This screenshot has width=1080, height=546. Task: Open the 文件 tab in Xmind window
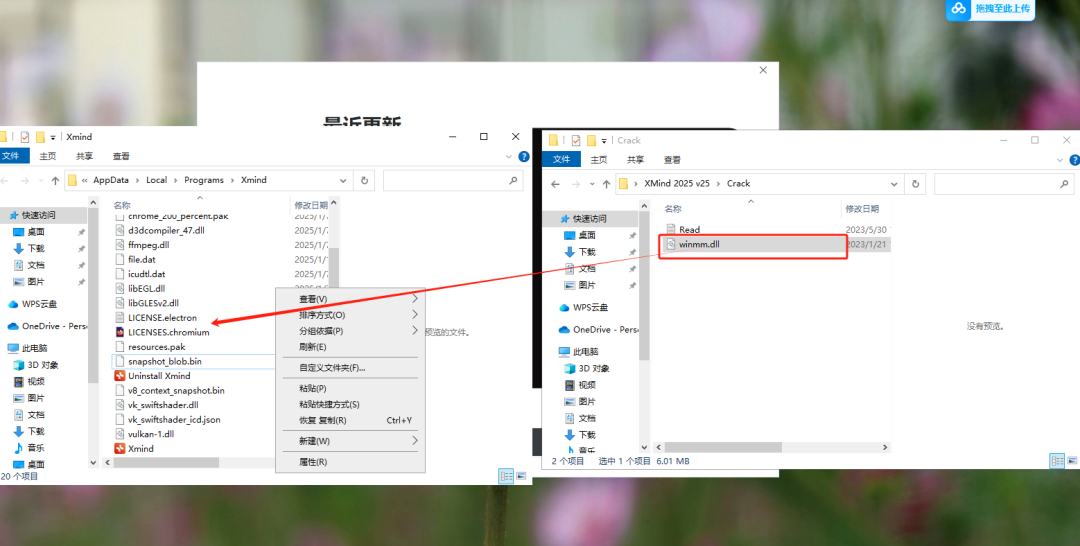click(12, 156)
